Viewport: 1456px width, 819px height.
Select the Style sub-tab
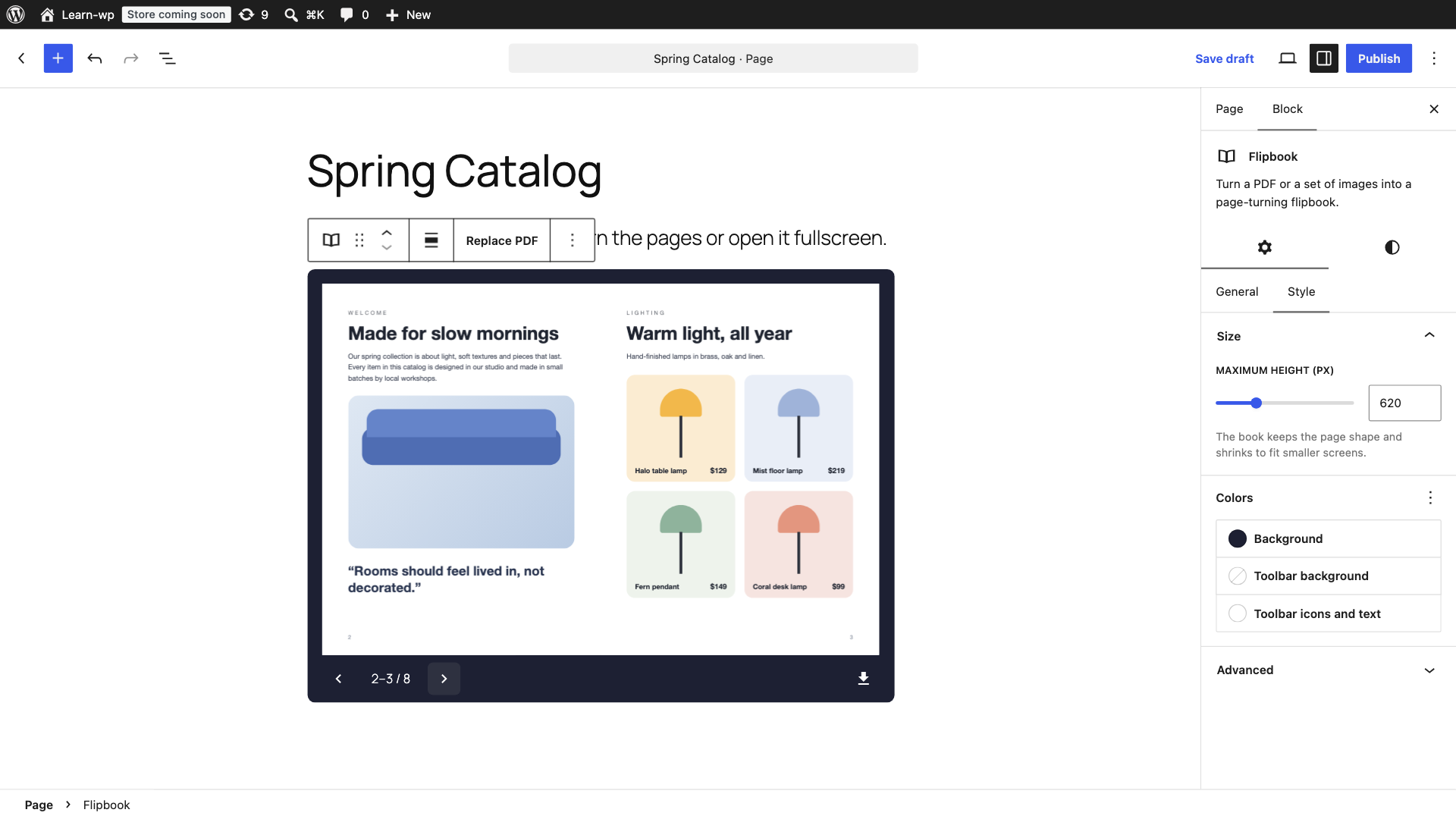pos(1301,292)
